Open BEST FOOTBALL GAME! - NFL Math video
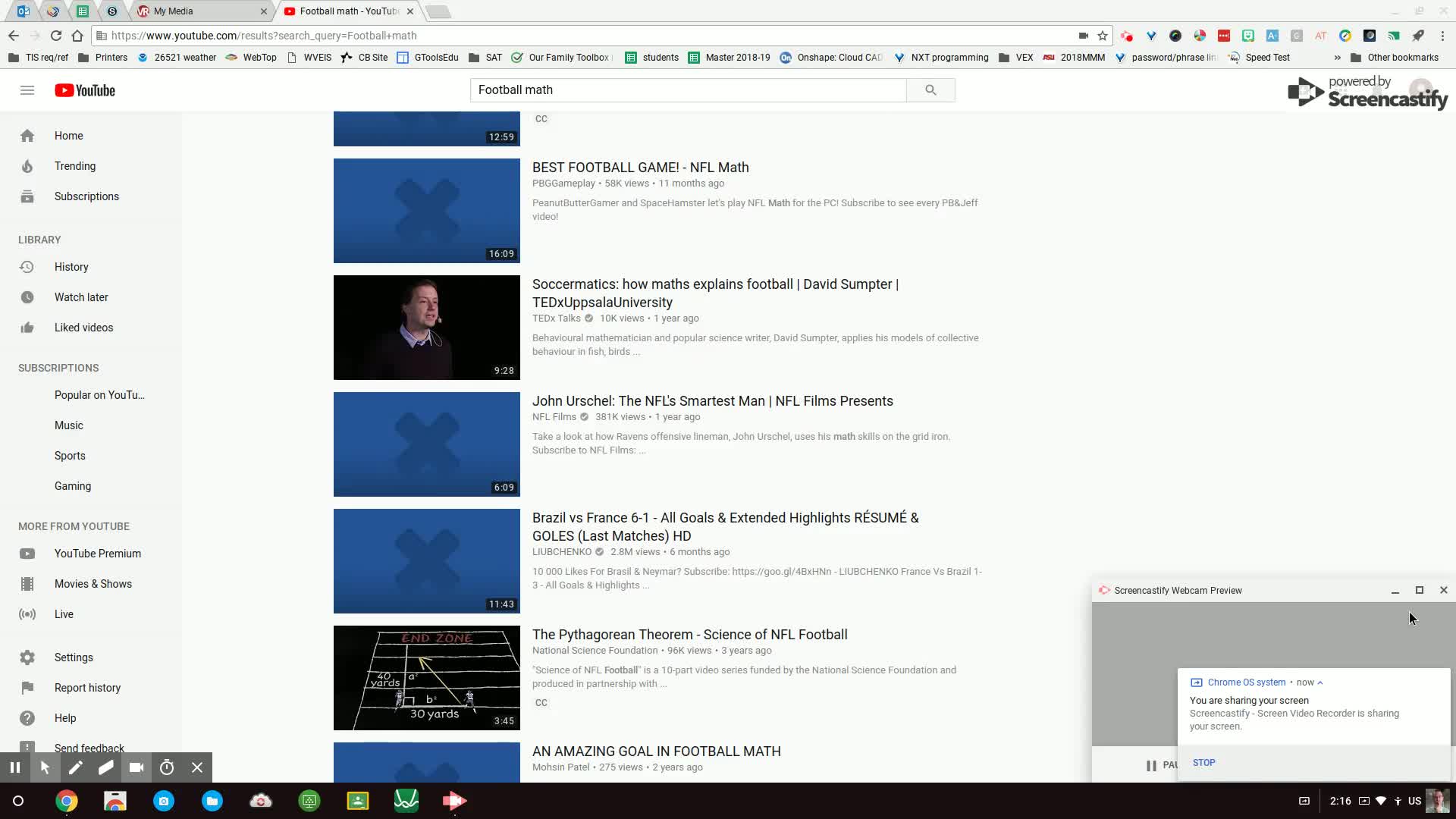This screenshot has height=819, width=1456. [640, 168]
